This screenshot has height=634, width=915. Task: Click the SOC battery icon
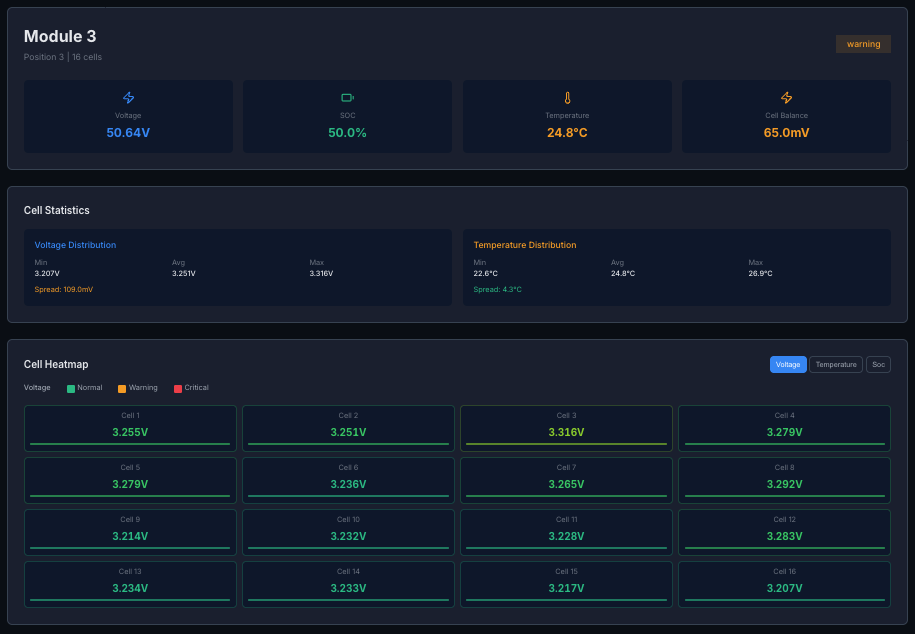(x=347, y=98)
